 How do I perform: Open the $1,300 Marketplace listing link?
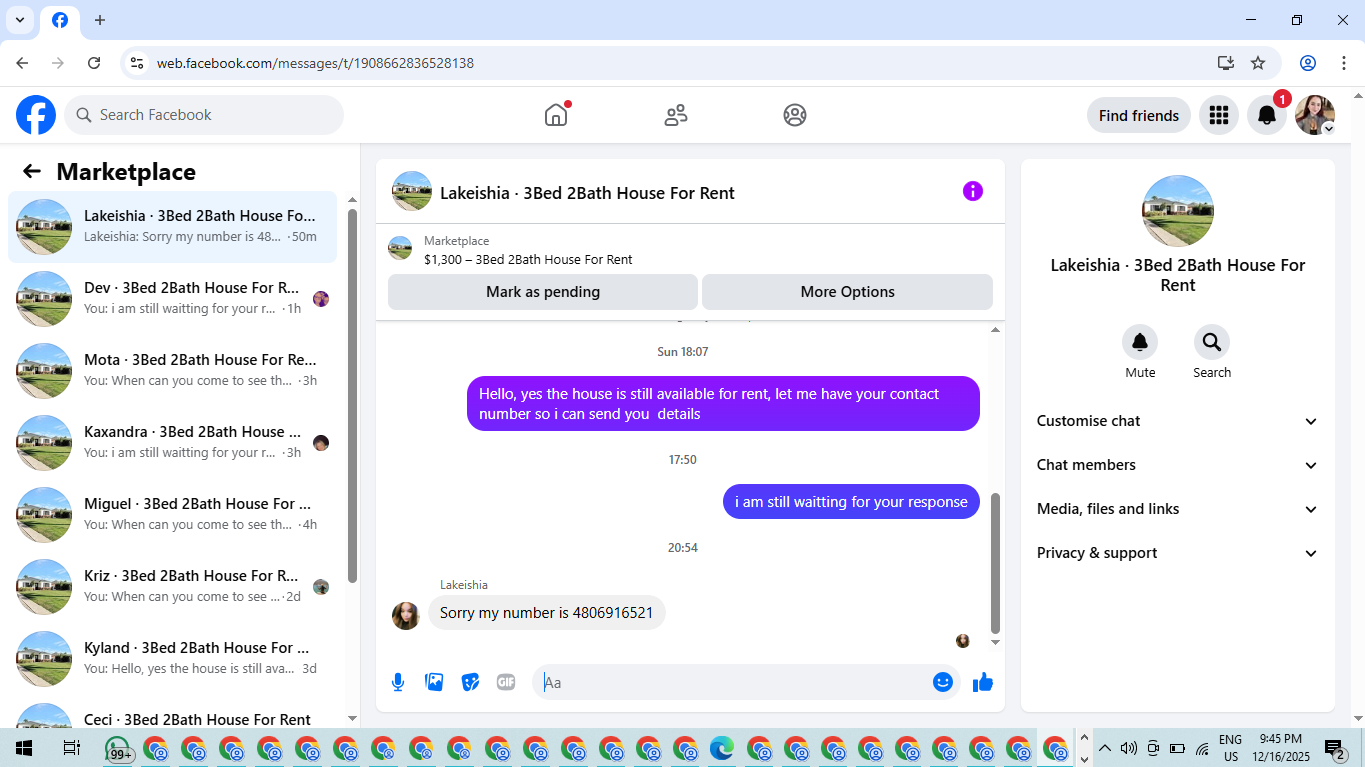coord(528,259)
